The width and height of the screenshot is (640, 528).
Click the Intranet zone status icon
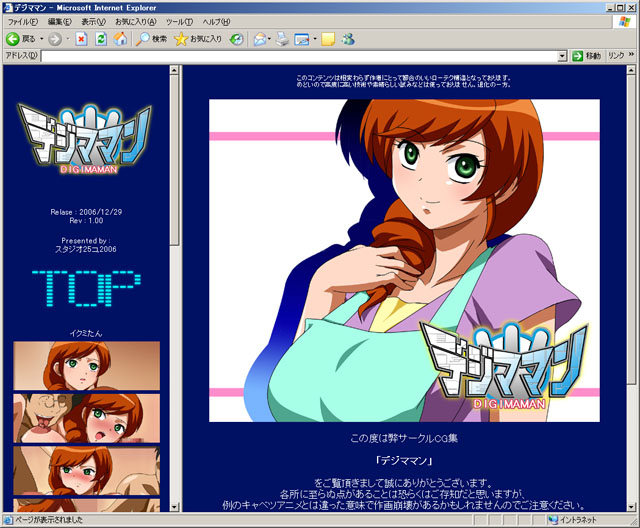pyautogui.click(x=553, y=520)
